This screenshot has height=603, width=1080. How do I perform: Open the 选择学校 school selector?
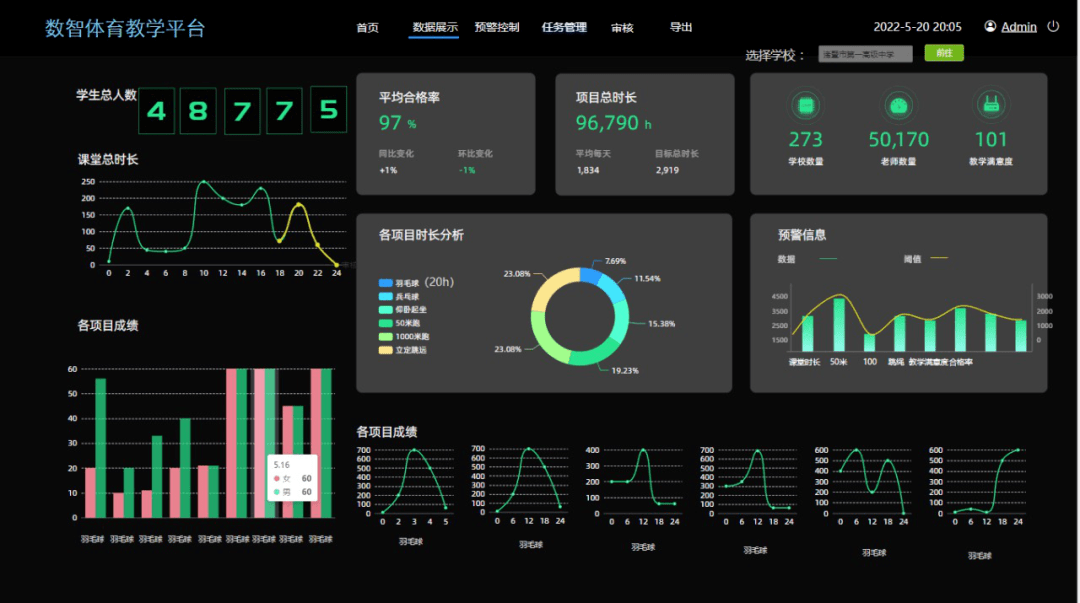865,54
